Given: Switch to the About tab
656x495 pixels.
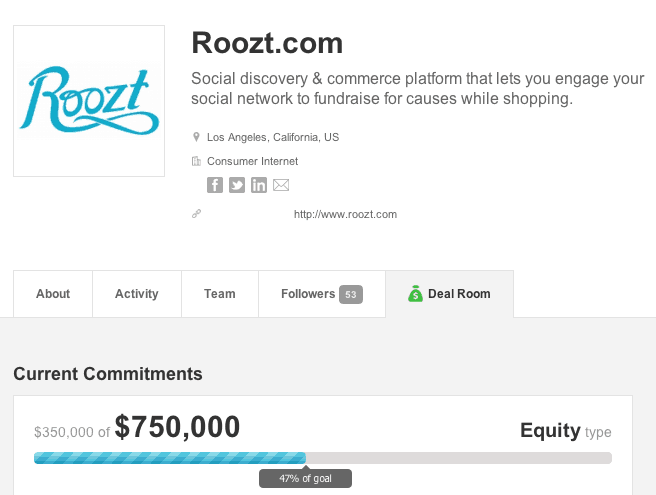Looking at the screenshot, I should pyautogui.click(x=53, y=294).
